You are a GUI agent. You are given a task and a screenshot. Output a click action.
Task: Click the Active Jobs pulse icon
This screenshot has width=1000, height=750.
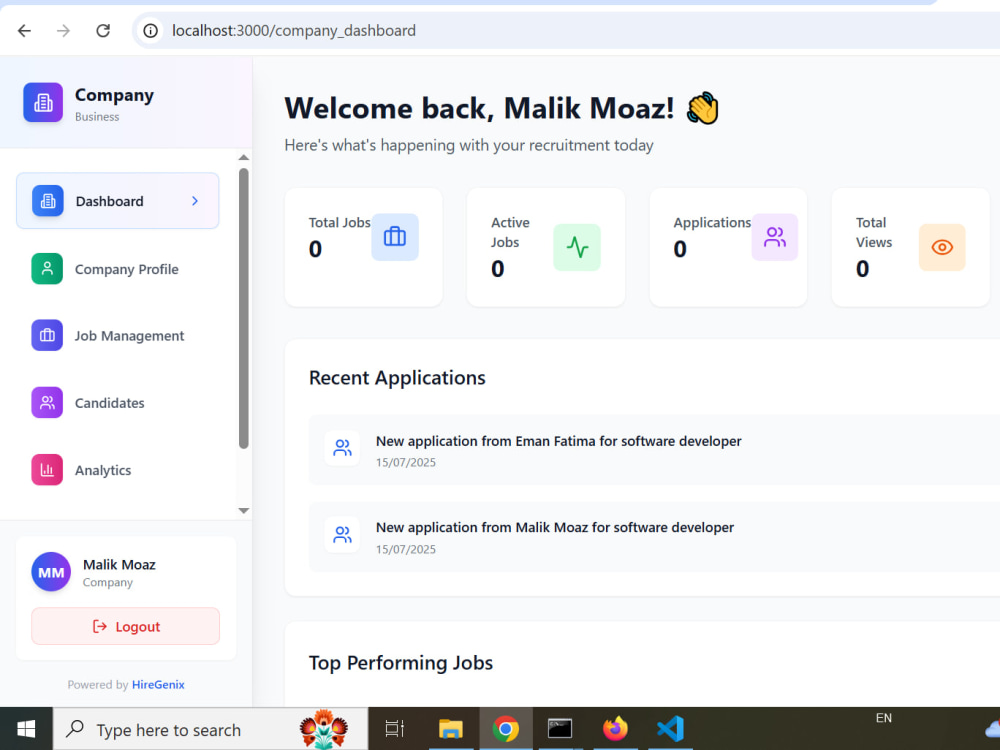click(577, 247)
